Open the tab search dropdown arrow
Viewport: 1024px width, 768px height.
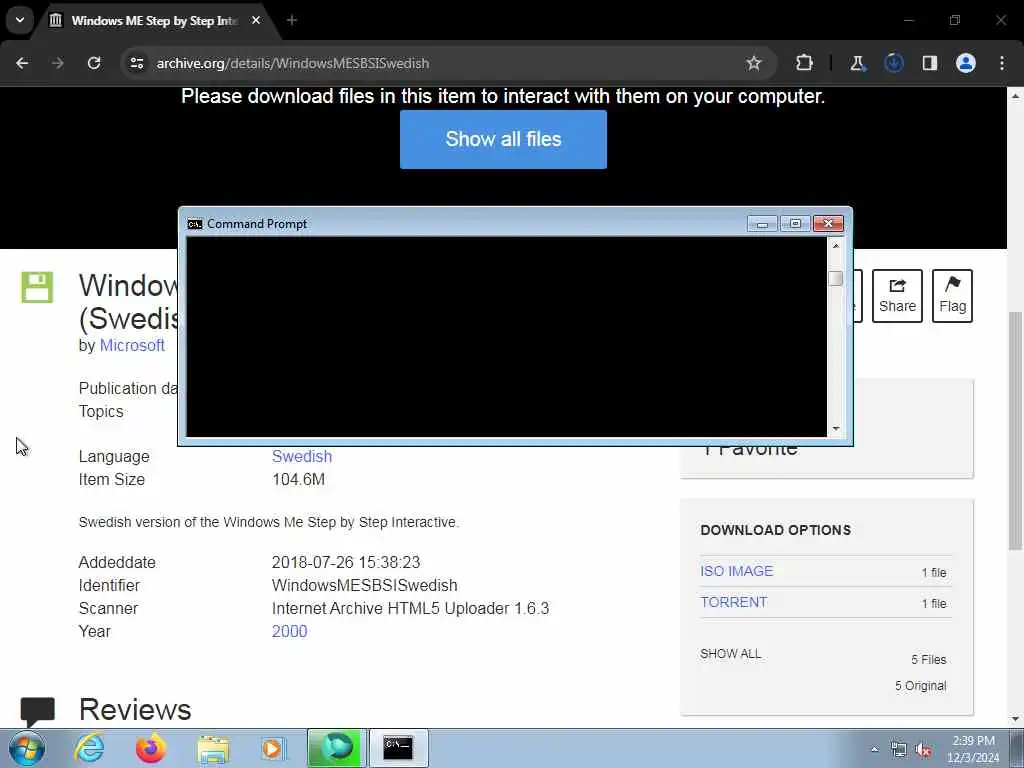point(20,20)
